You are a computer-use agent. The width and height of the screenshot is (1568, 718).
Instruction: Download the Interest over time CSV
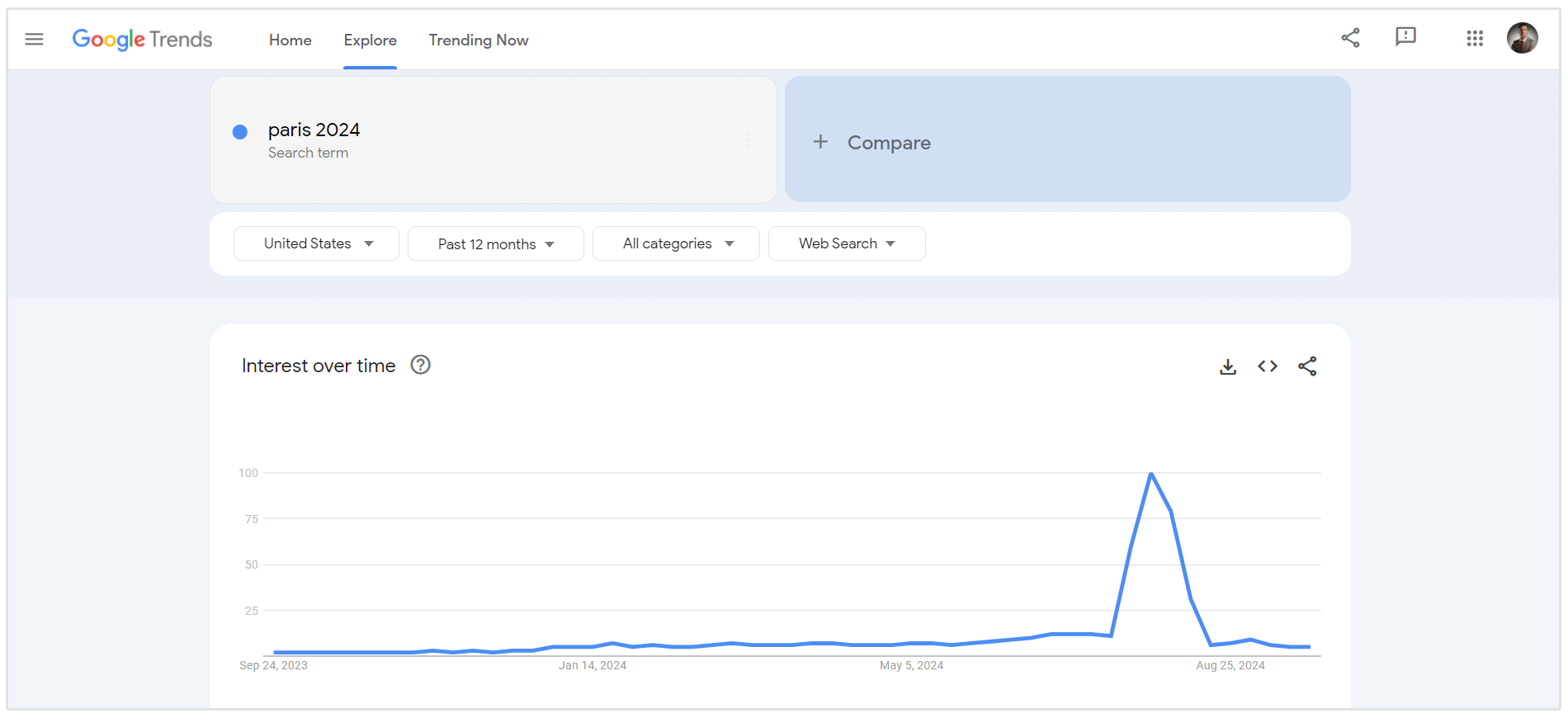click(1228, 366)
